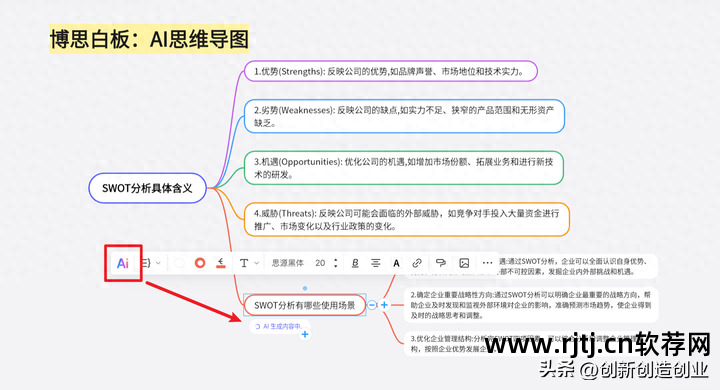Image resolution: width=720 pixels, height=390 pixels.
Task: Select the 4.威胁(Threats) node
Action: (407, 220)
